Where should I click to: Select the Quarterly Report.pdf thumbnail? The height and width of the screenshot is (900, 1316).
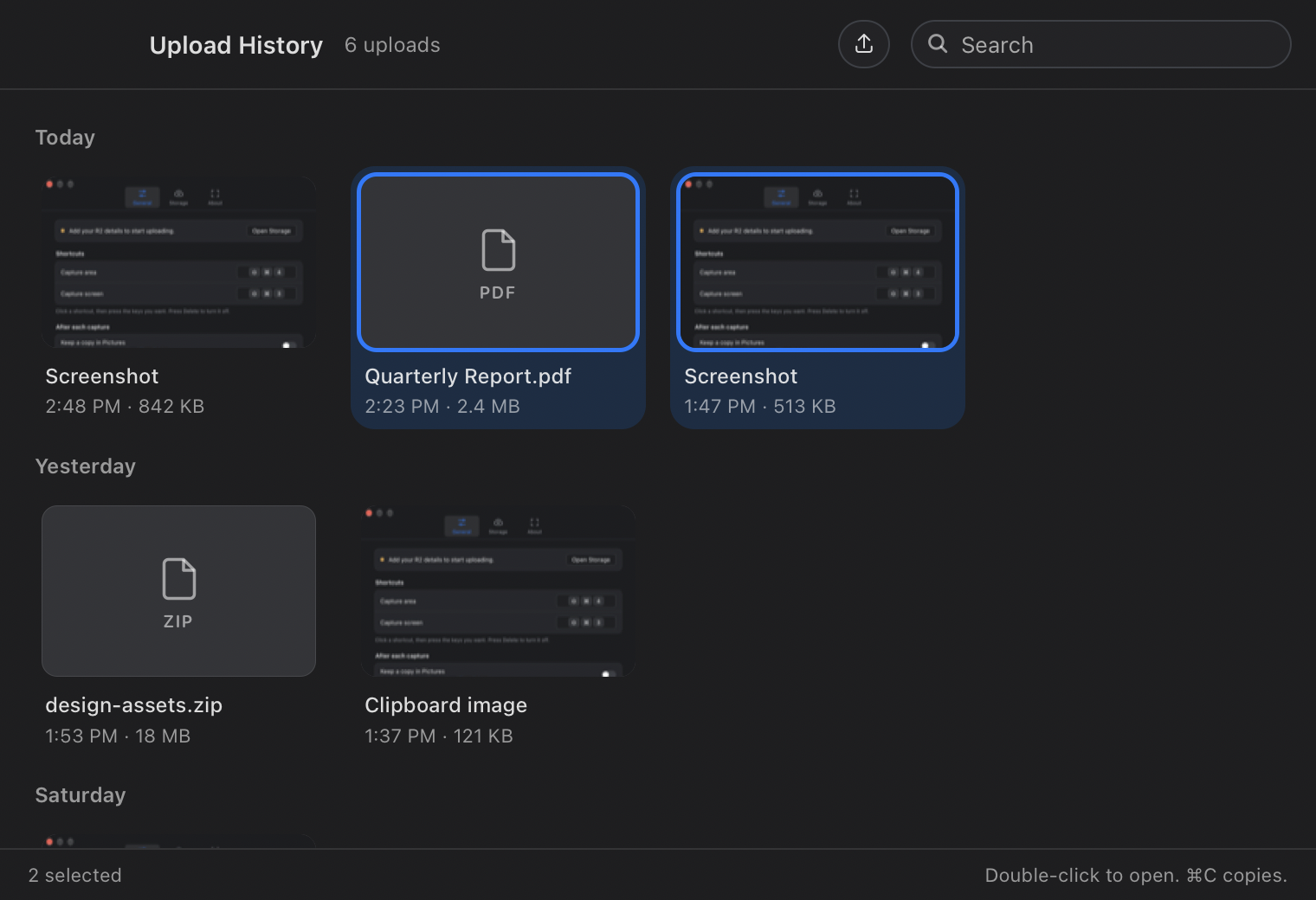coord(498,262)
